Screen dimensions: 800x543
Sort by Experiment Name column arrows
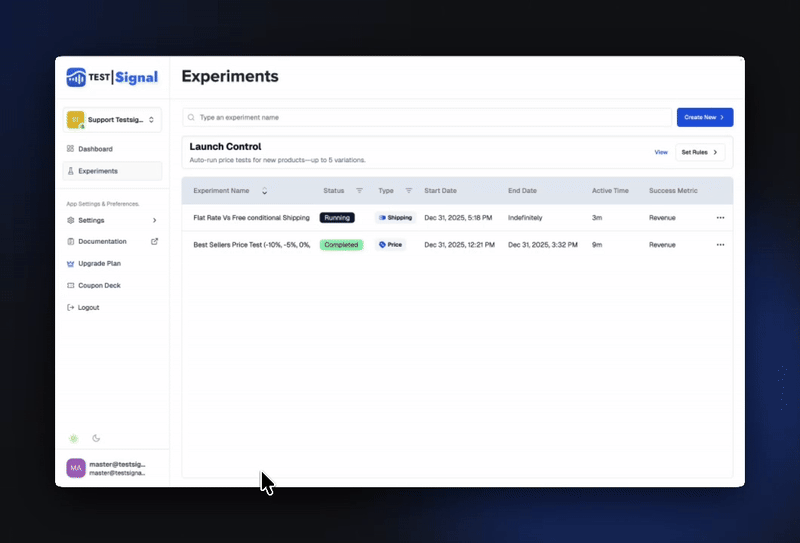point(265,191)
